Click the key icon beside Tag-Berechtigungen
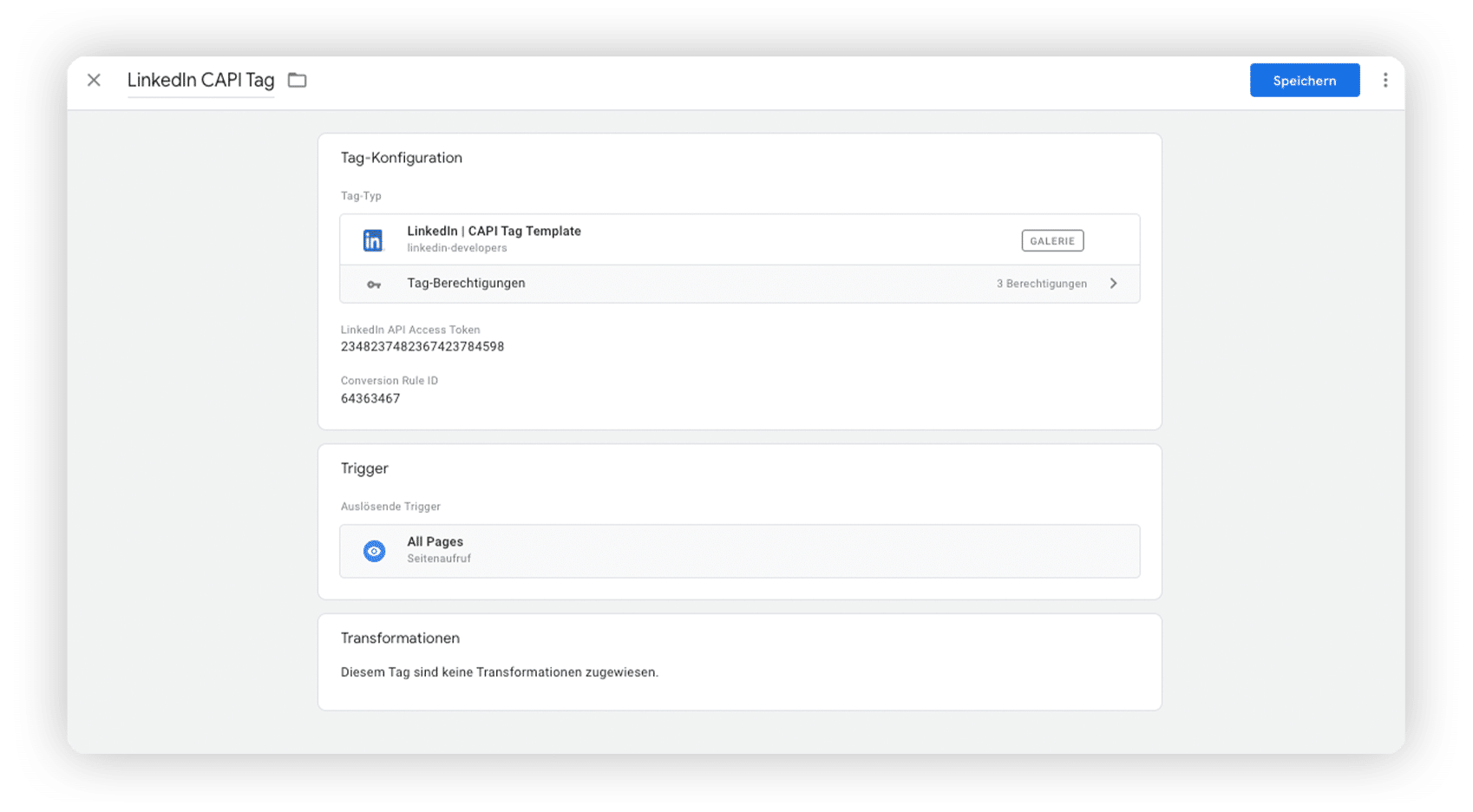This screenshot has height=812, width=1473. [374, 285]
